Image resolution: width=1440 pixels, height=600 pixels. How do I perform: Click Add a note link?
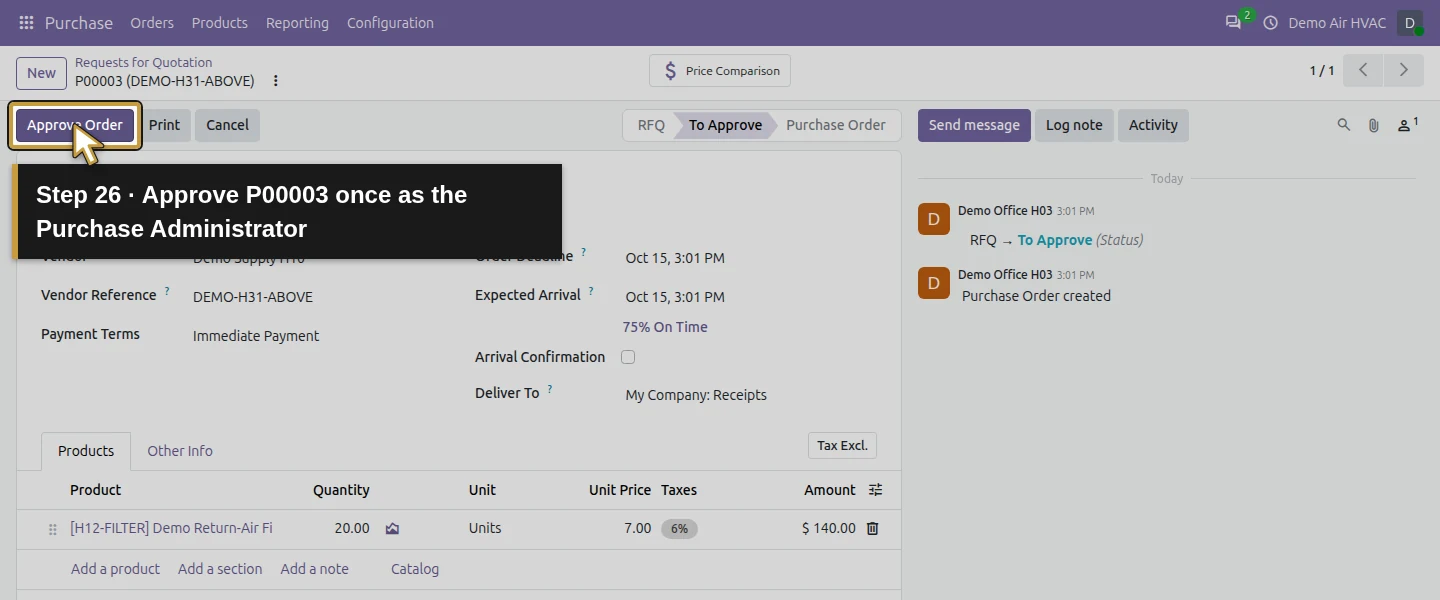315,569
